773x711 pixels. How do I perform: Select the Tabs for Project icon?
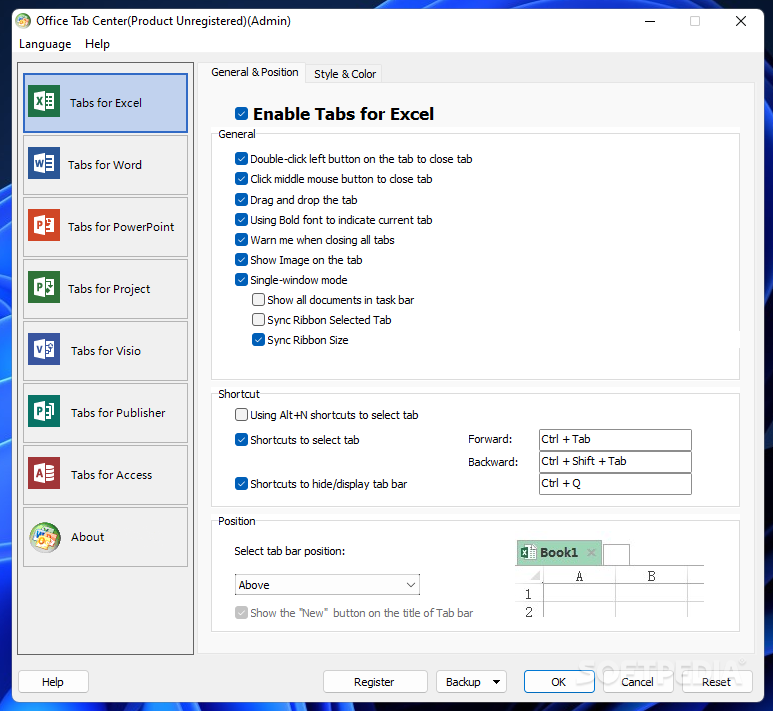coord(44,287)
